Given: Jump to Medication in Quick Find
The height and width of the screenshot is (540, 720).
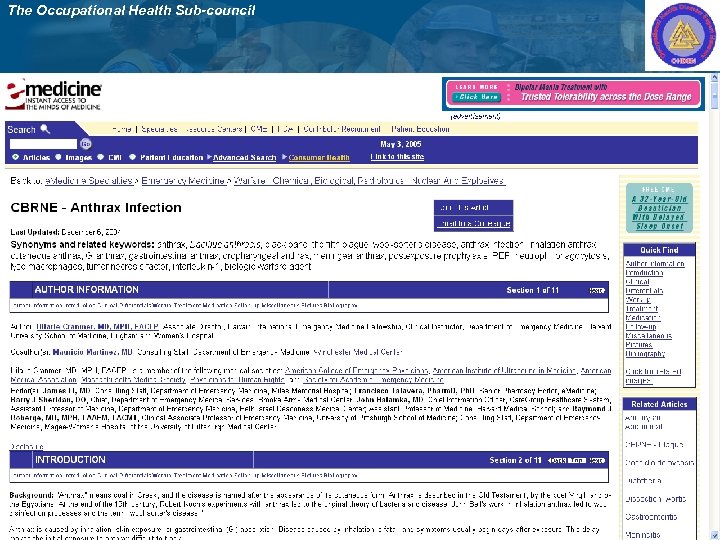Looking at the screenshot, I should 643,317.
